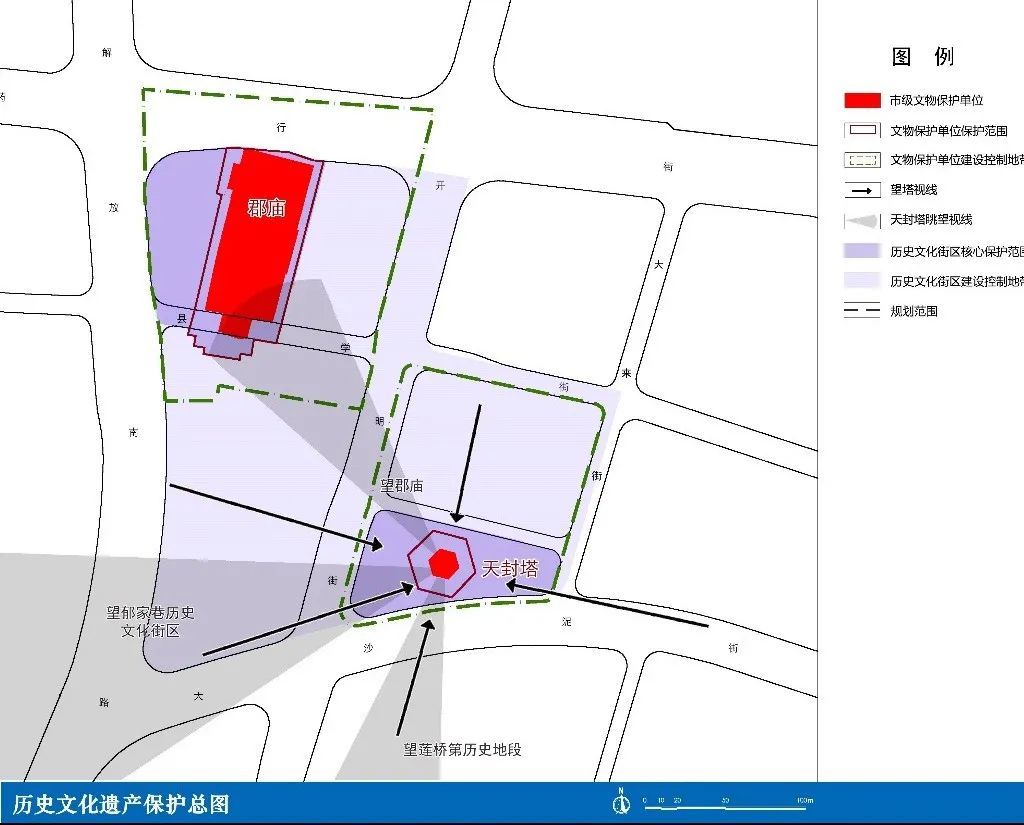Click the 100m scale label
This screenshot has height=825, width=1024.
805,800
